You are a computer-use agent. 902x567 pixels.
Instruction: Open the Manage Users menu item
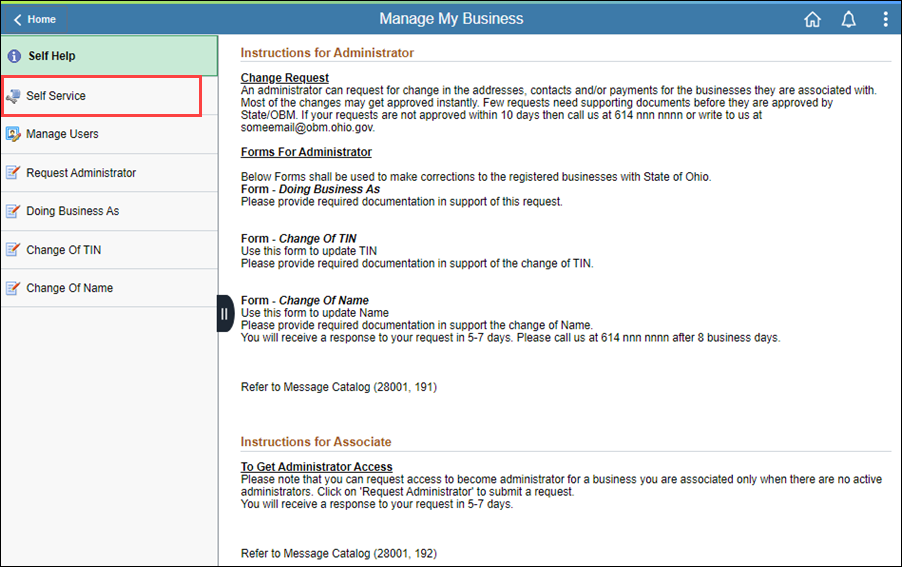pyautogui.click(x=62, y=134)
